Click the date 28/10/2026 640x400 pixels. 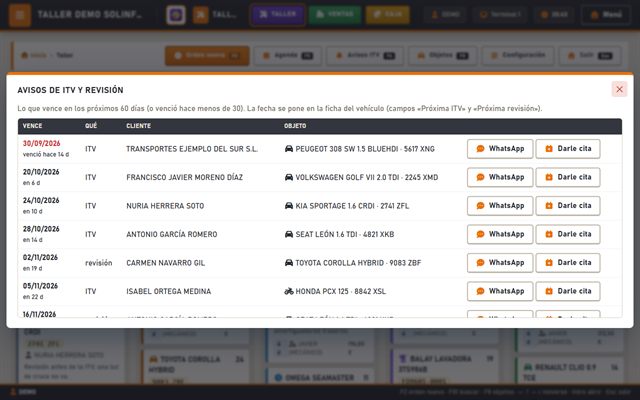(41, 229)
